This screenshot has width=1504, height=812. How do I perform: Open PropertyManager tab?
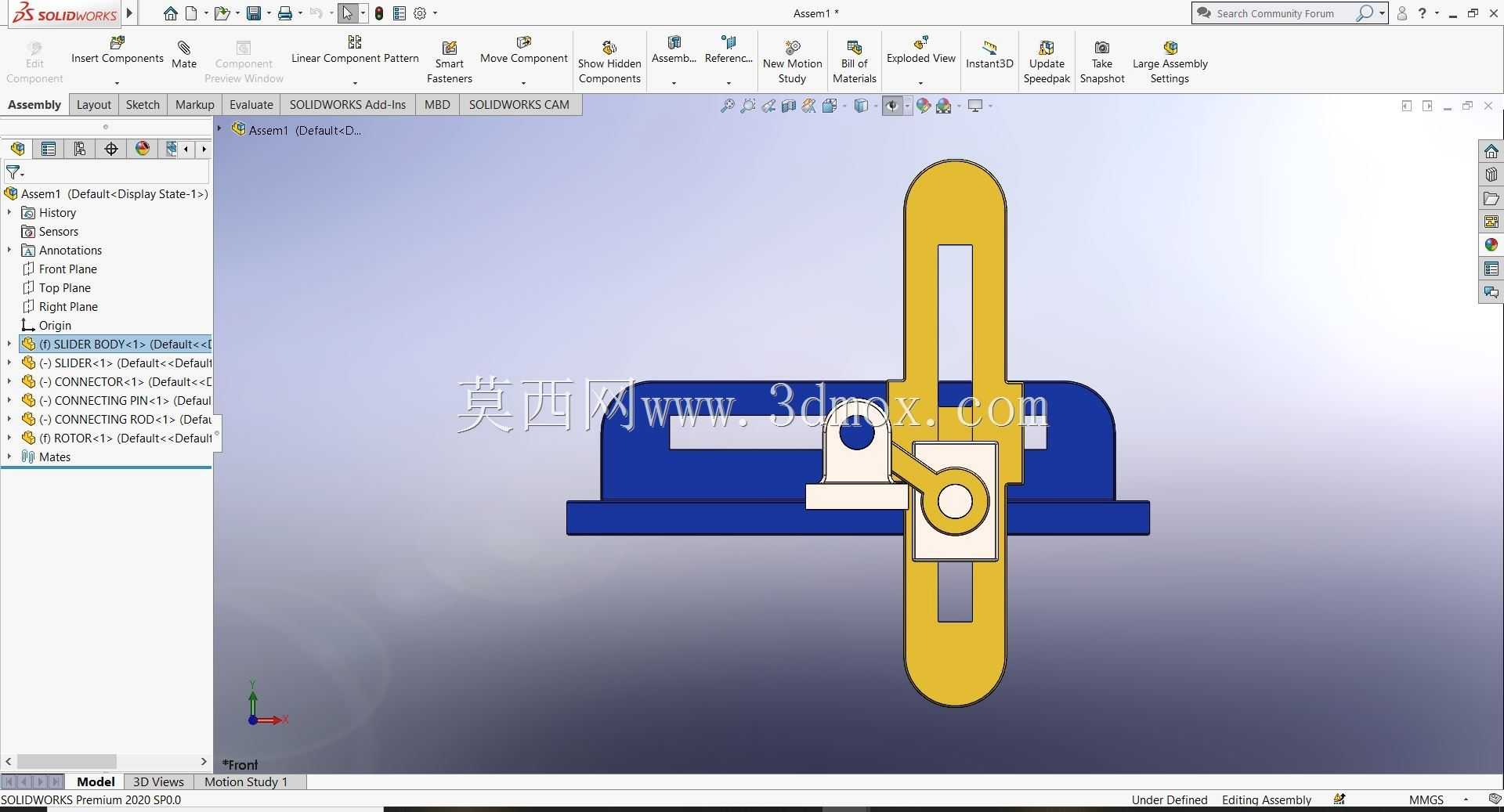[49, 149]
